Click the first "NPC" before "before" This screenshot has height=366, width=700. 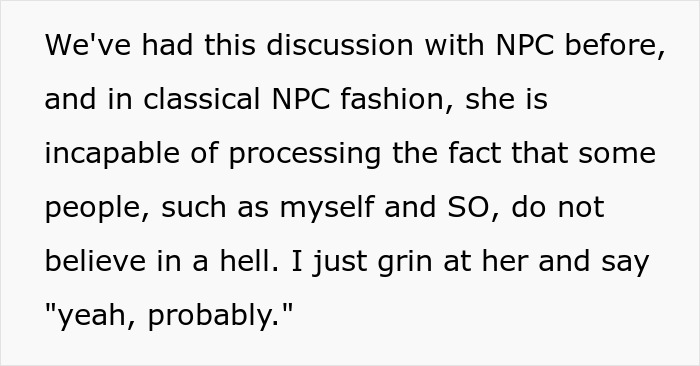[525, 45]
